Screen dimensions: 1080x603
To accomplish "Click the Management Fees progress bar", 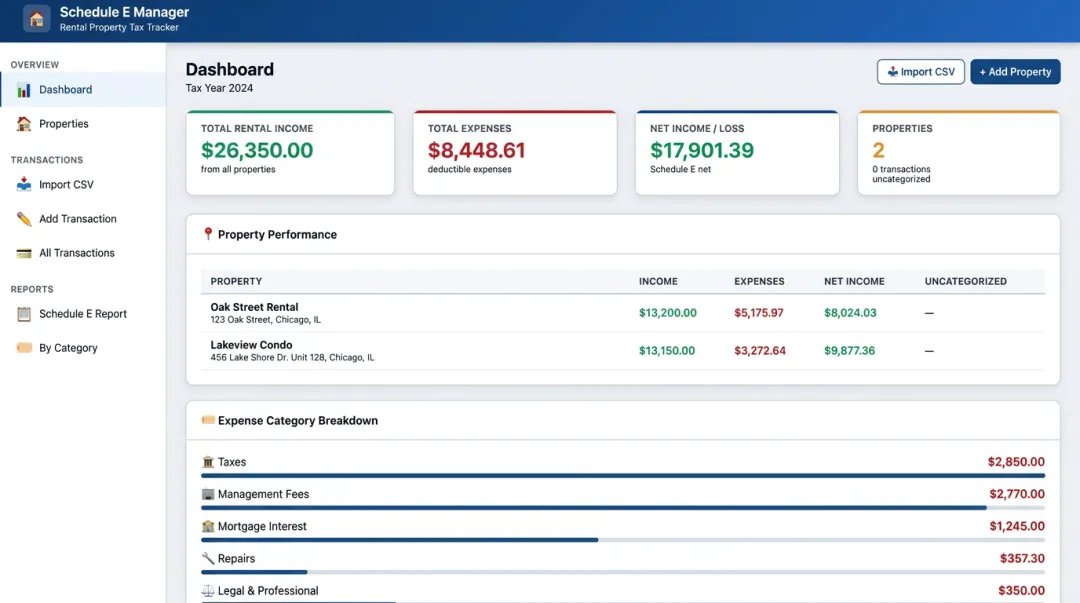I will pyautogui.click(x=623, y=508).
